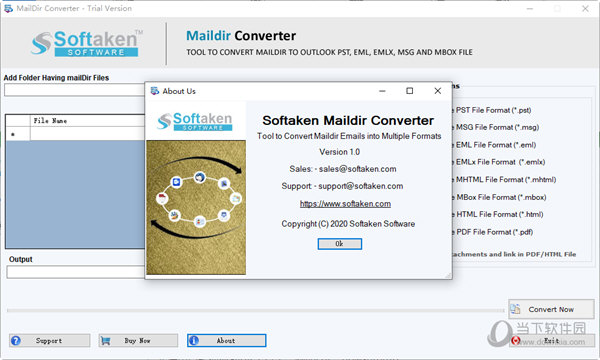Click the Softaken logo in About dialog
Image resolution: width=600 pixels, height=360 pixels.
coord(195,121)
